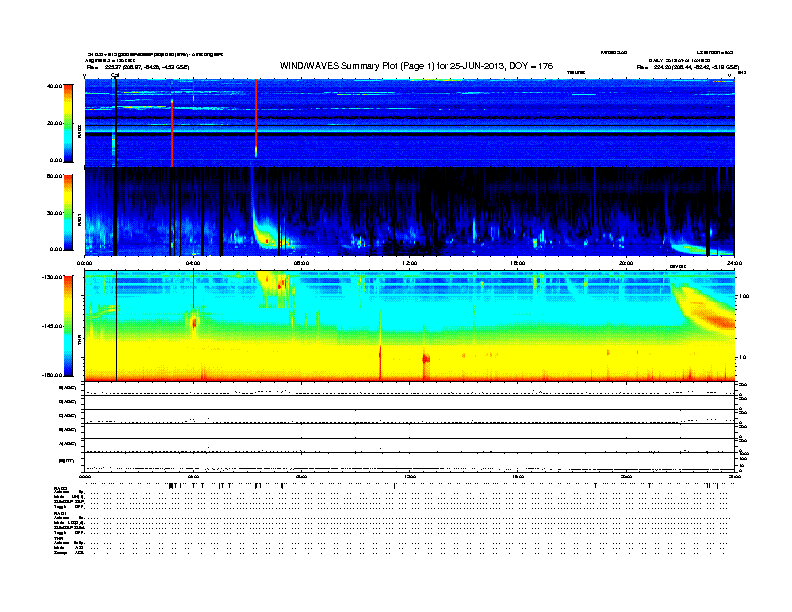Viewport: 792px width, 612px height.
Task: Click the 10 tick on TNR right axis
Action: click(744, 357)
